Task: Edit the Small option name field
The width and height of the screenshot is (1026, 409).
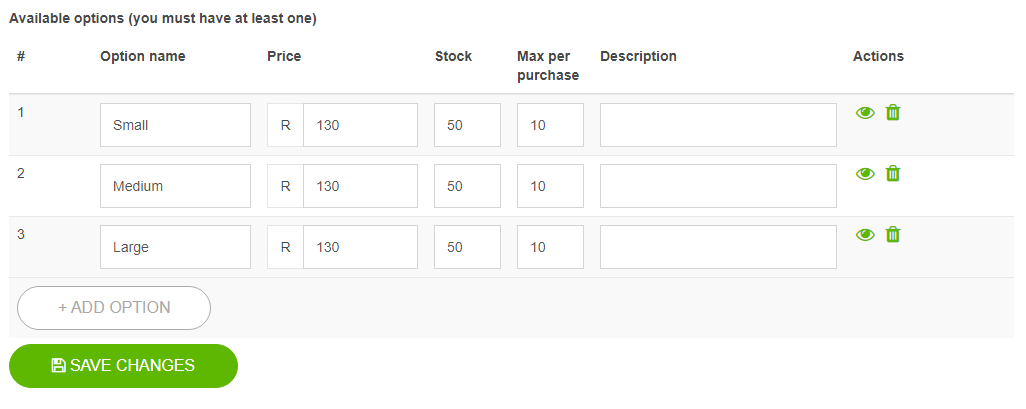Action: tap(175, 125)
